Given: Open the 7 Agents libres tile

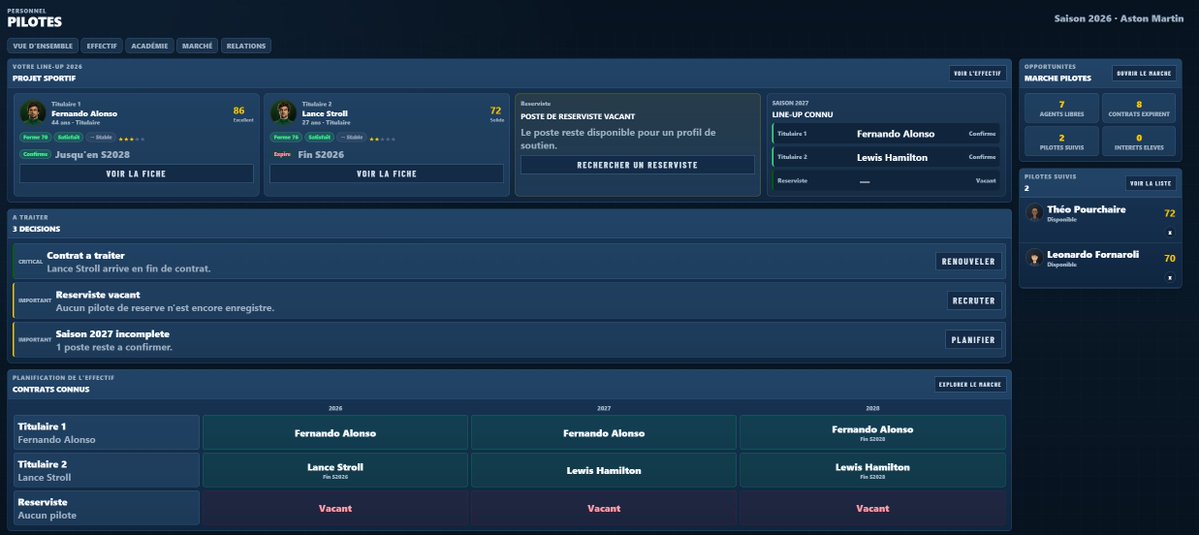Looking at the screenshot, I should point(1061,108).
